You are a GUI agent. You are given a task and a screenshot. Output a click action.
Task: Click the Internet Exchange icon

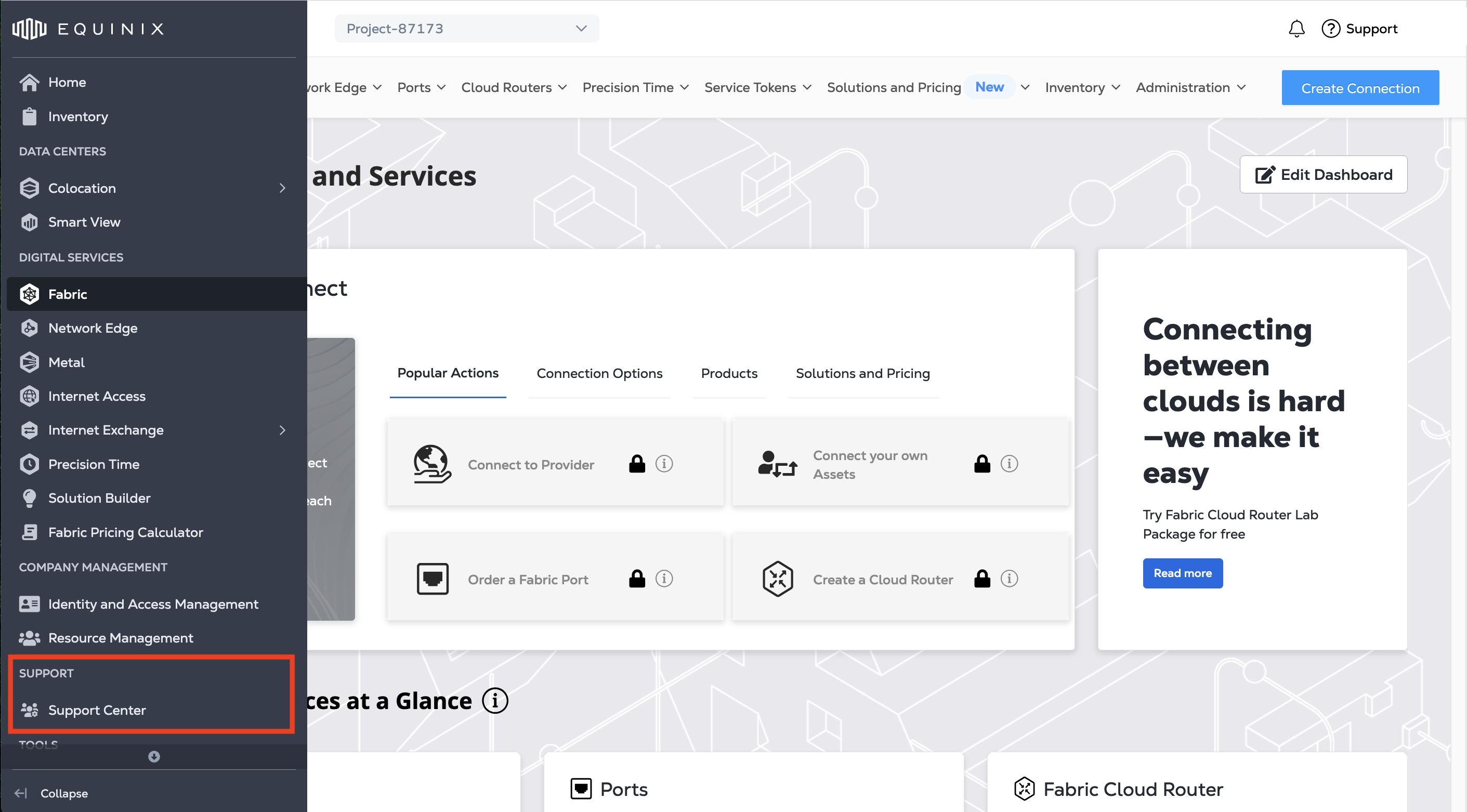pos(29,430)
